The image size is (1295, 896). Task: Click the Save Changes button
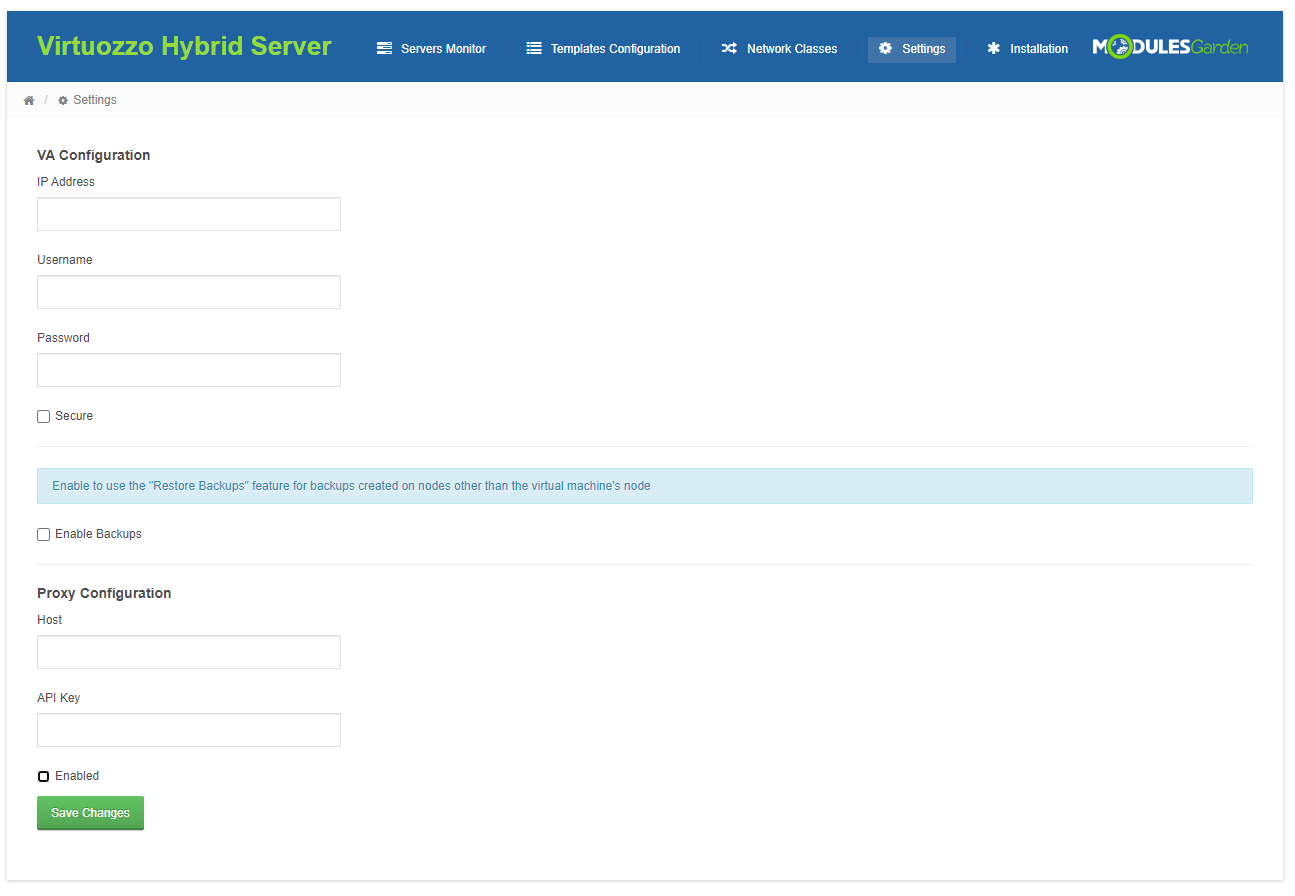pyautogui.click(x=90, y=813)
